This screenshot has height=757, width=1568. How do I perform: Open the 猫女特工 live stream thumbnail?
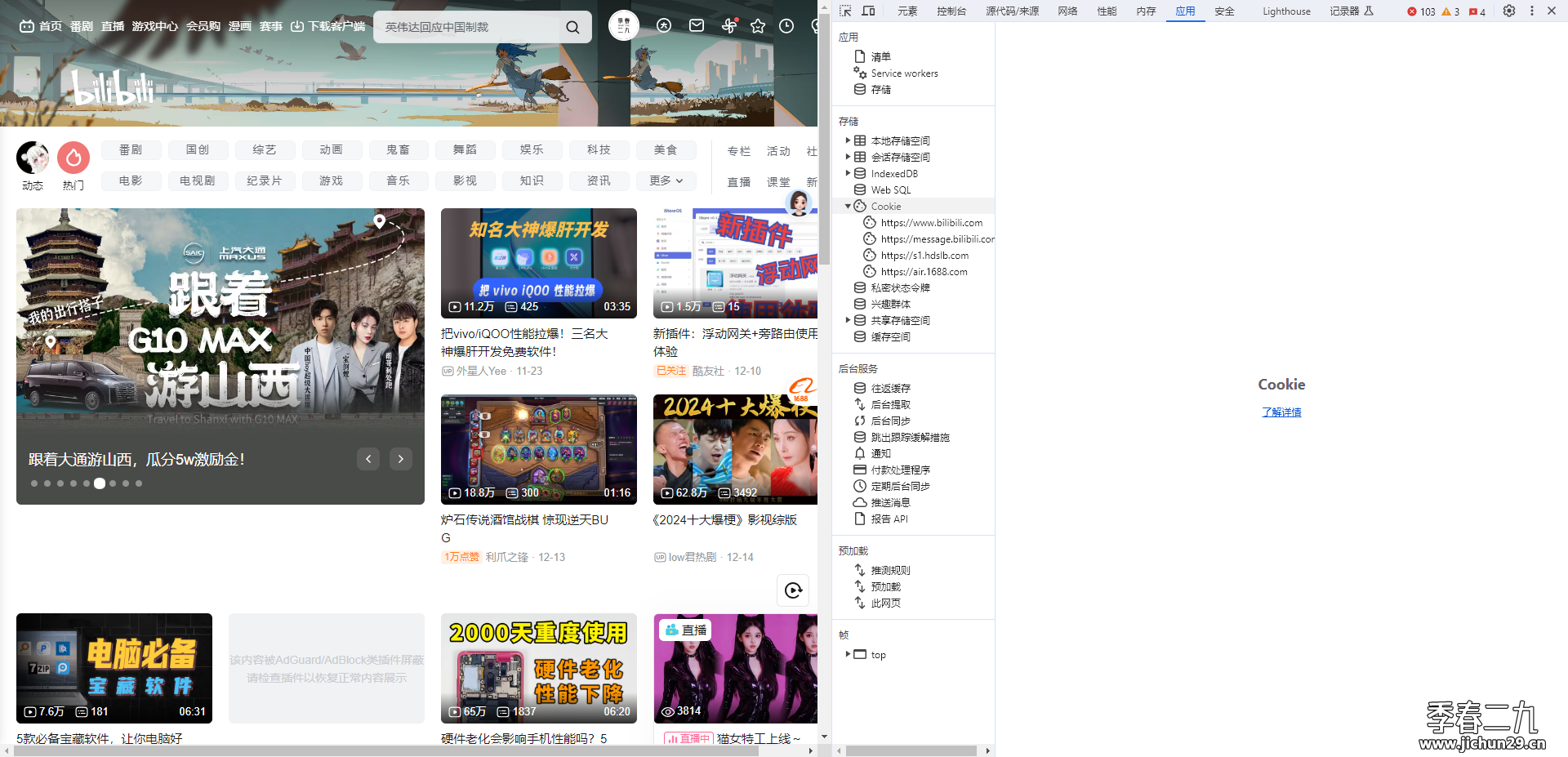click(736, 668)
